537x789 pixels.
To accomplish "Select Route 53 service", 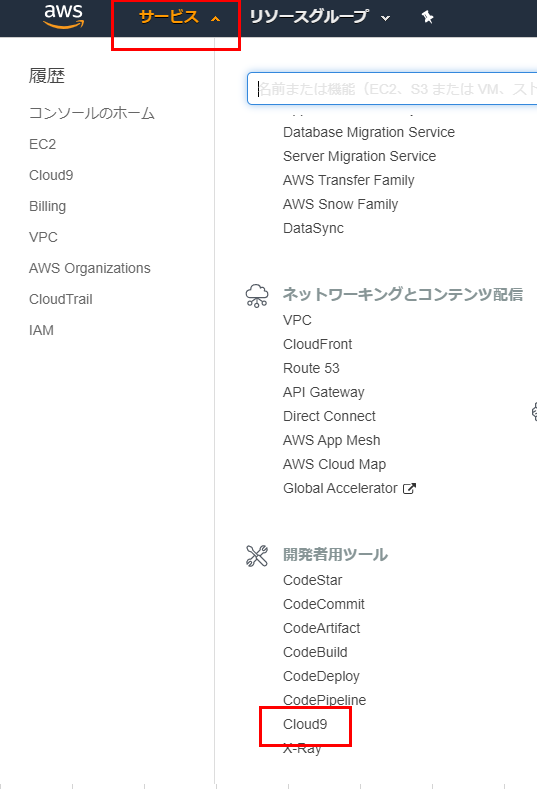I will point(311,368).
